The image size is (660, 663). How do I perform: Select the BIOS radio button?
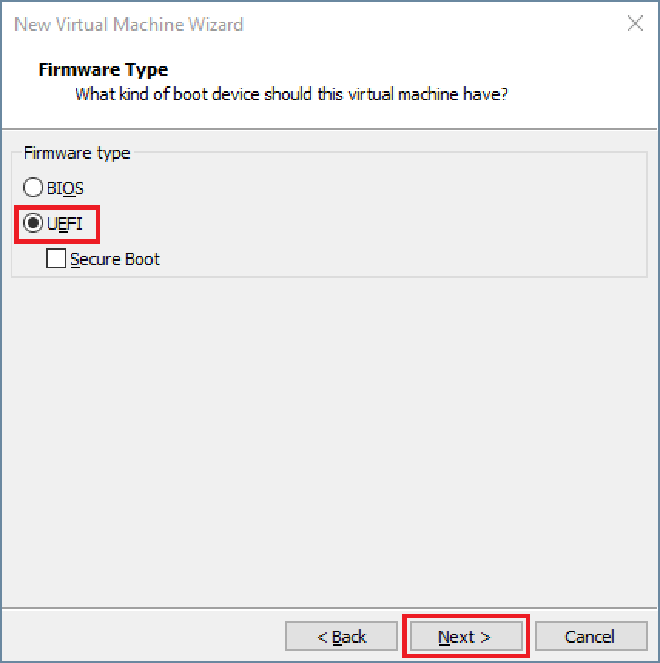coord(34,187)
